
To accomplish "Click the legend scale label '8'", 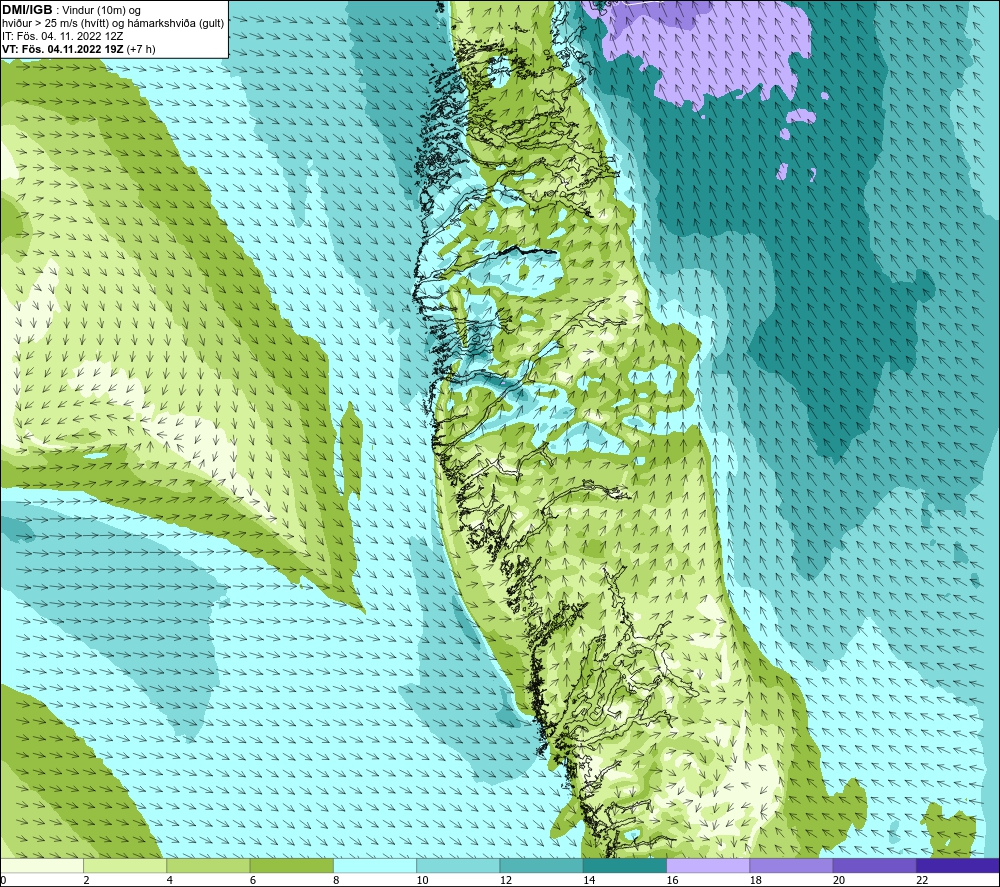I will click(336, 880).
